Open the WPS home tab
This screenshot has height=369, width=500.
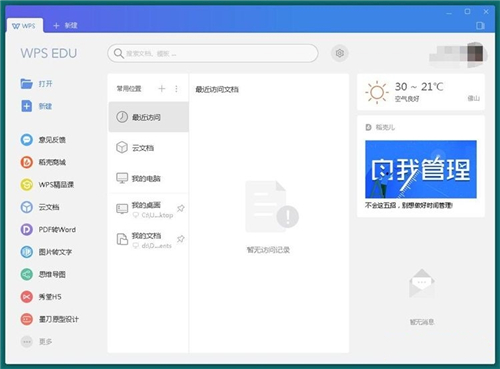point(24,26)
